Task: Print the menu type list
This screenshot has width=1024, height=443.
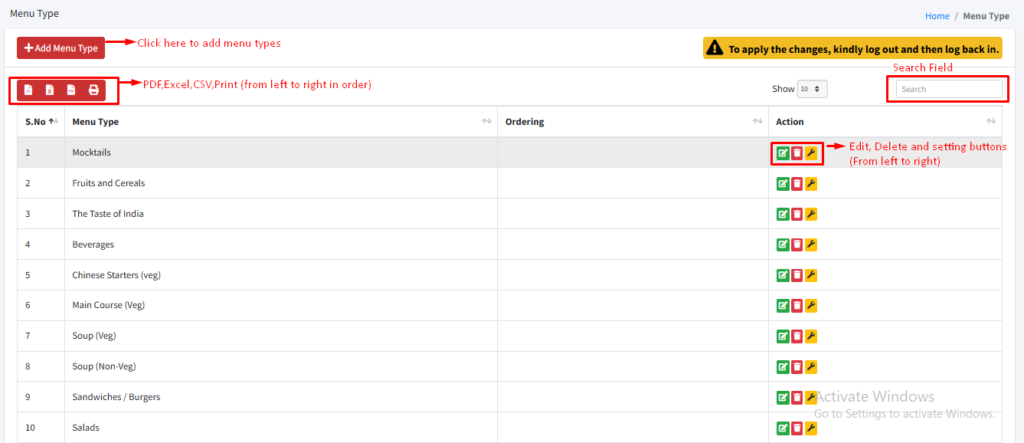Action: point(93,91)
